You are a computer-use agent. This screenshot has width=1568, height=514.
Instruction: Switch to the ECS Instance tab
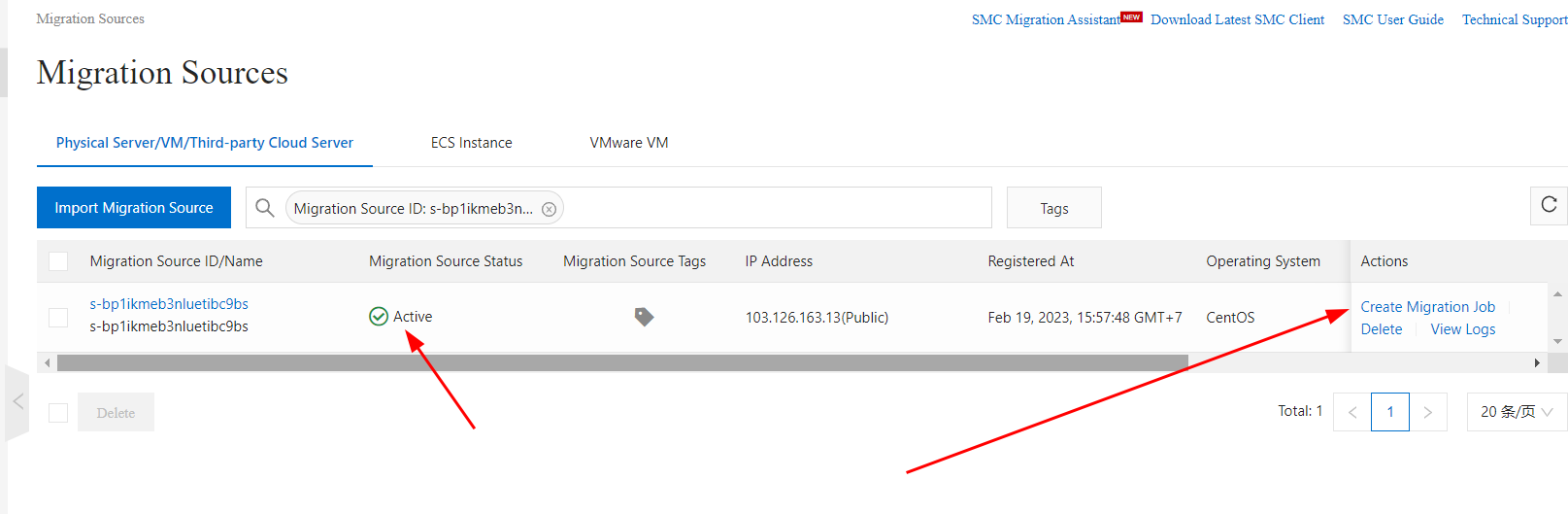click(471, 143)
